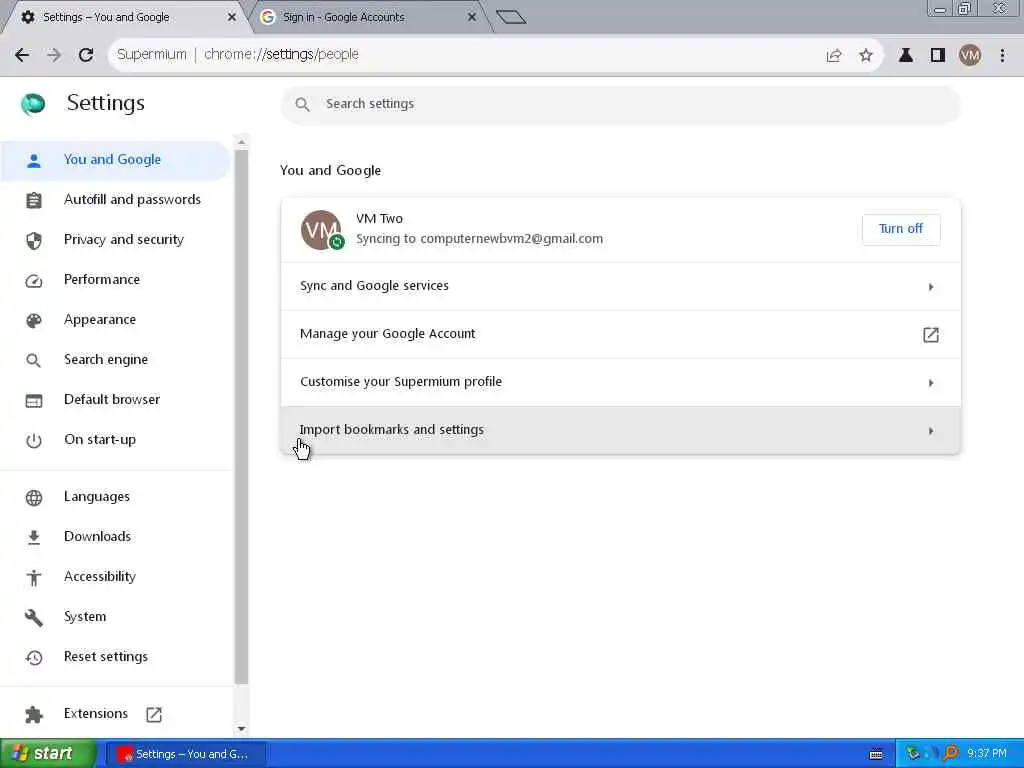Open the Performance settings section
The height and width of the screenshot is (768, 1024).
[115, 280]
